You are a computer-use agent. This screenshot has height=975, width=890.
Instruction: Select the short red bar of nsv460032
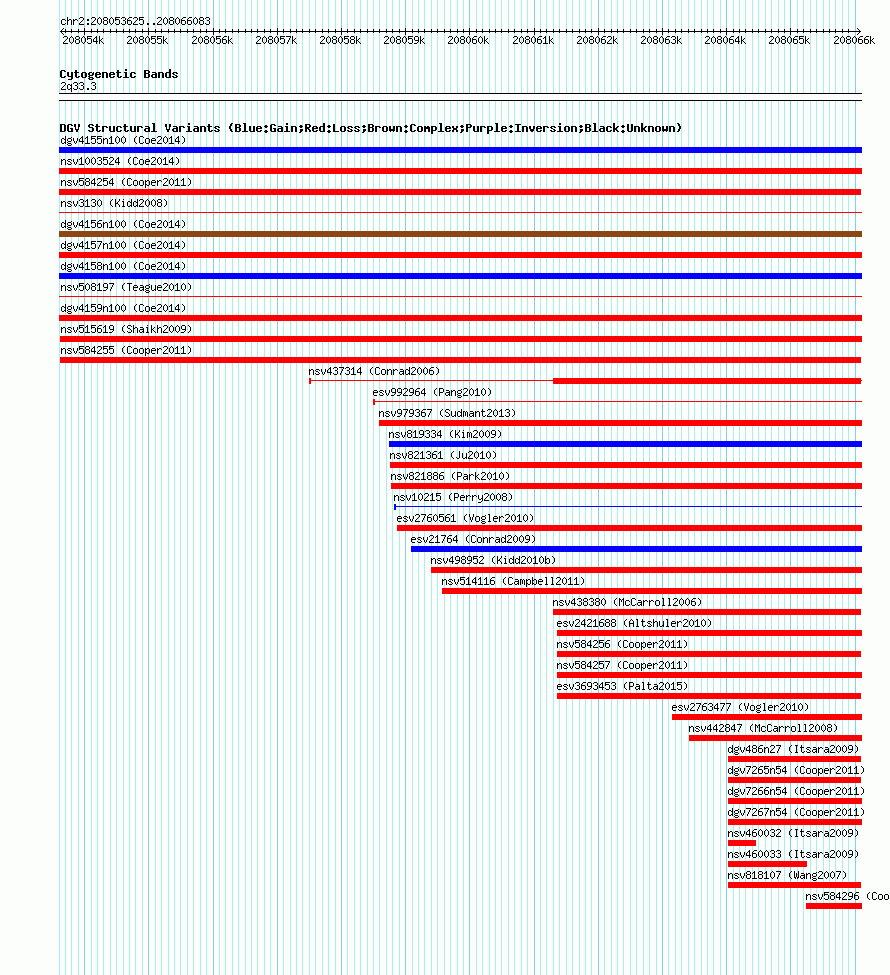[742, 843]
